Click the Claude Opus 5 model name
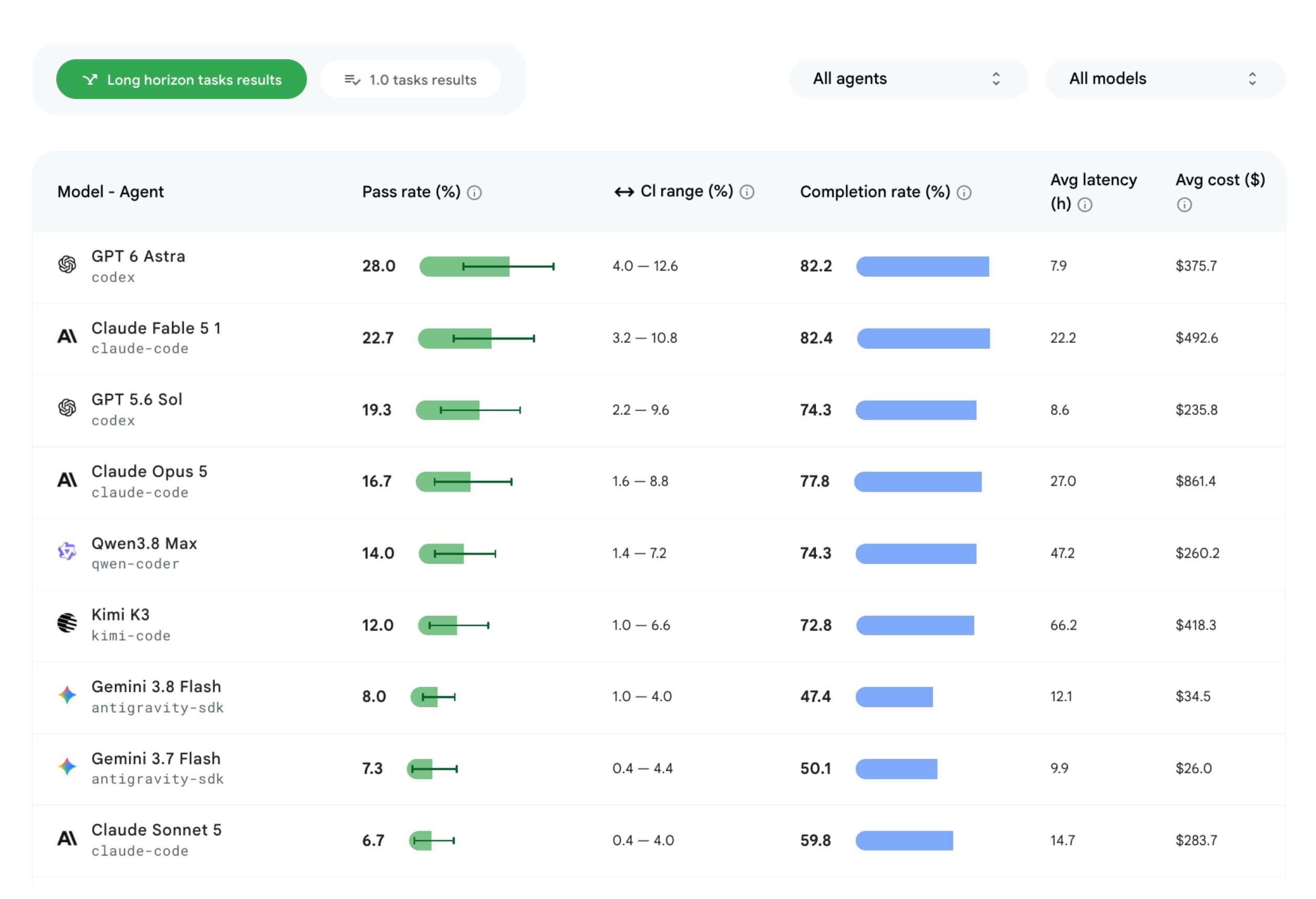Viewport: 1316px width, 899px height. coord(150,471)
